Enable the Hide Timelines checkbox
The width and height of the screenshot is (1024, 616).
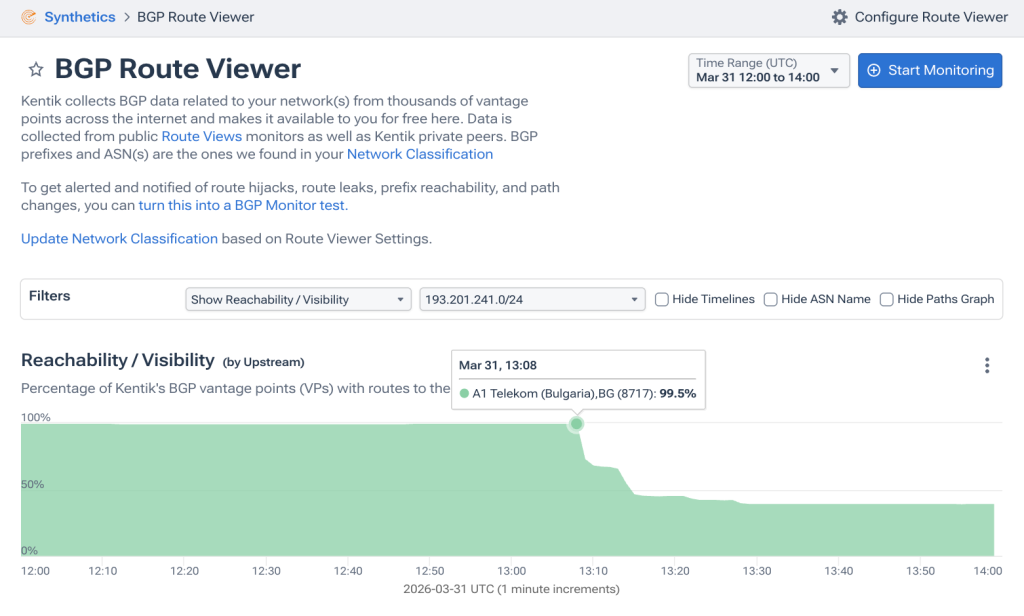pyautogui.click(x=662, y=299)
